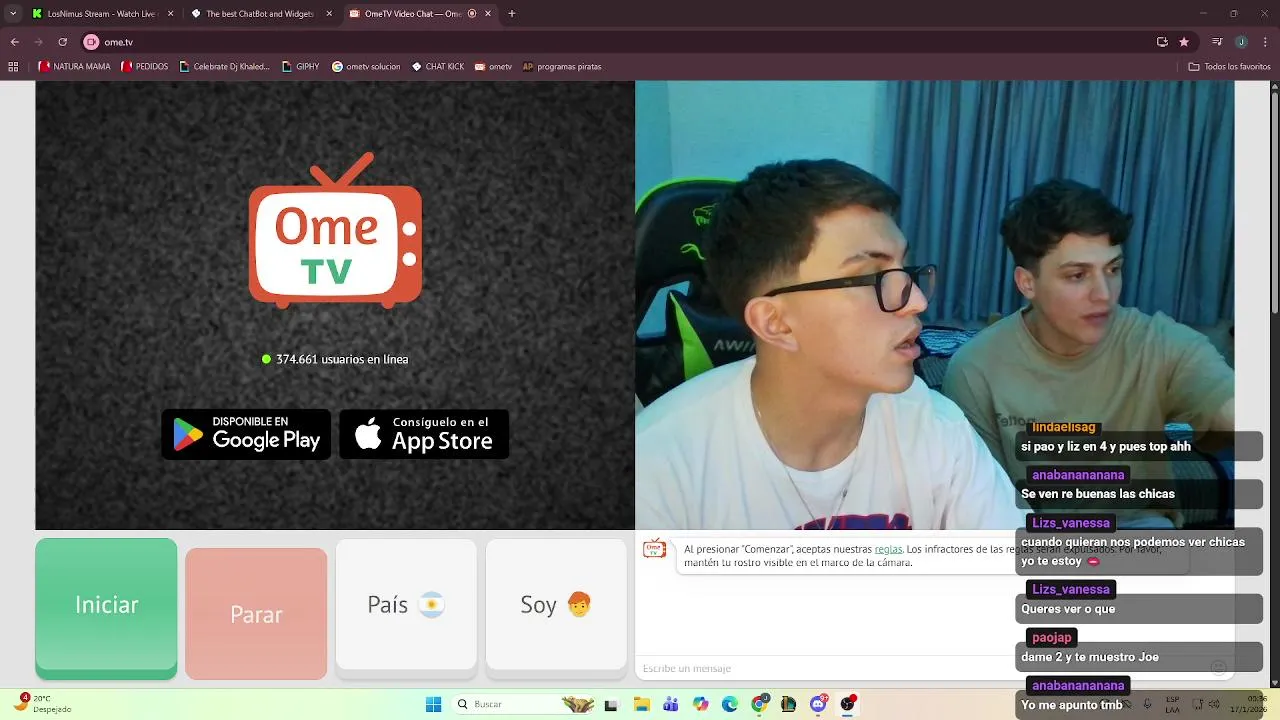Open the reglas link in the chat notice
This screenshot has height=720, width=1280.
[x=888, y=549]
